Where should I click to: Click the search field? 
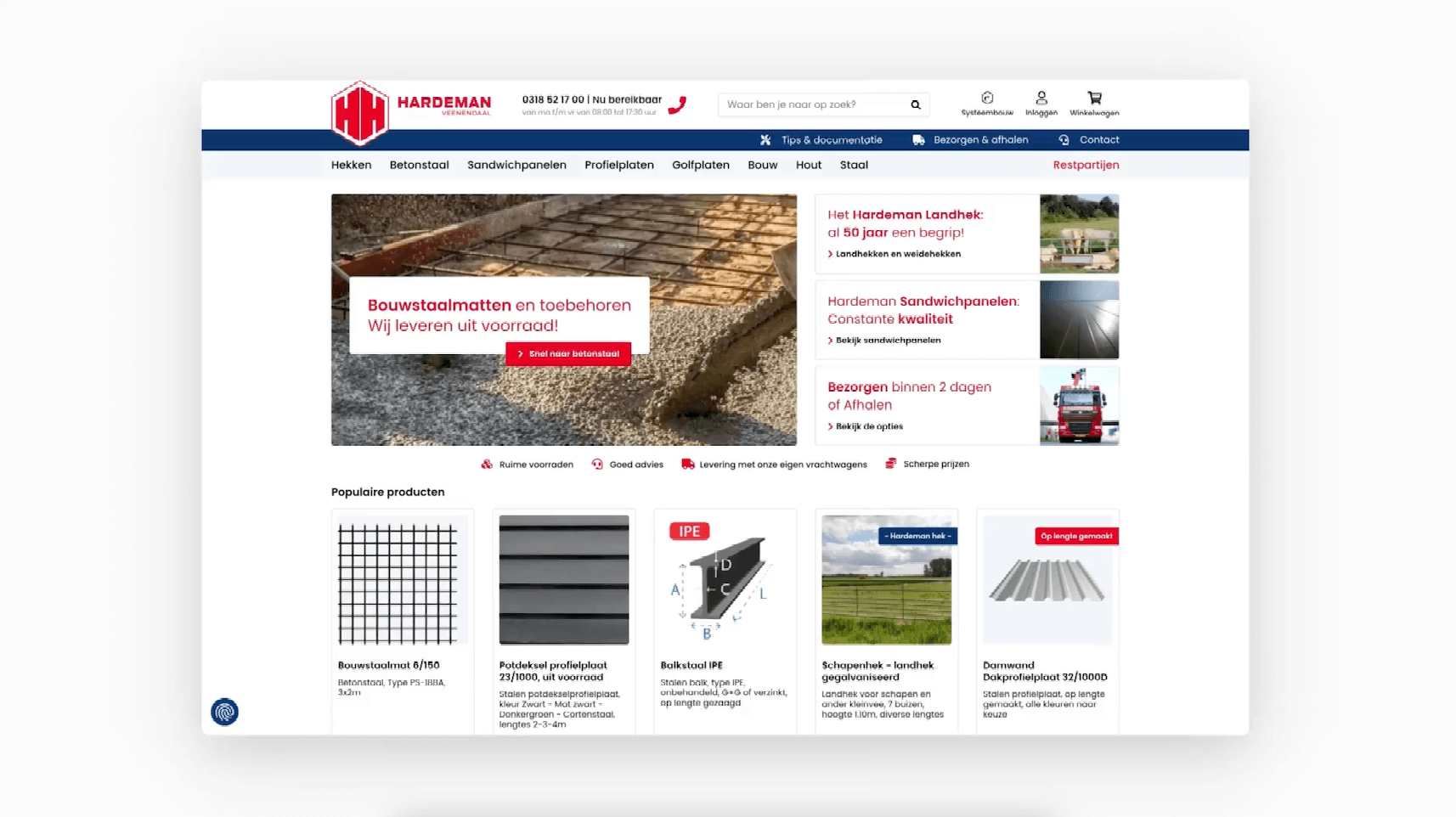point(813,104)
